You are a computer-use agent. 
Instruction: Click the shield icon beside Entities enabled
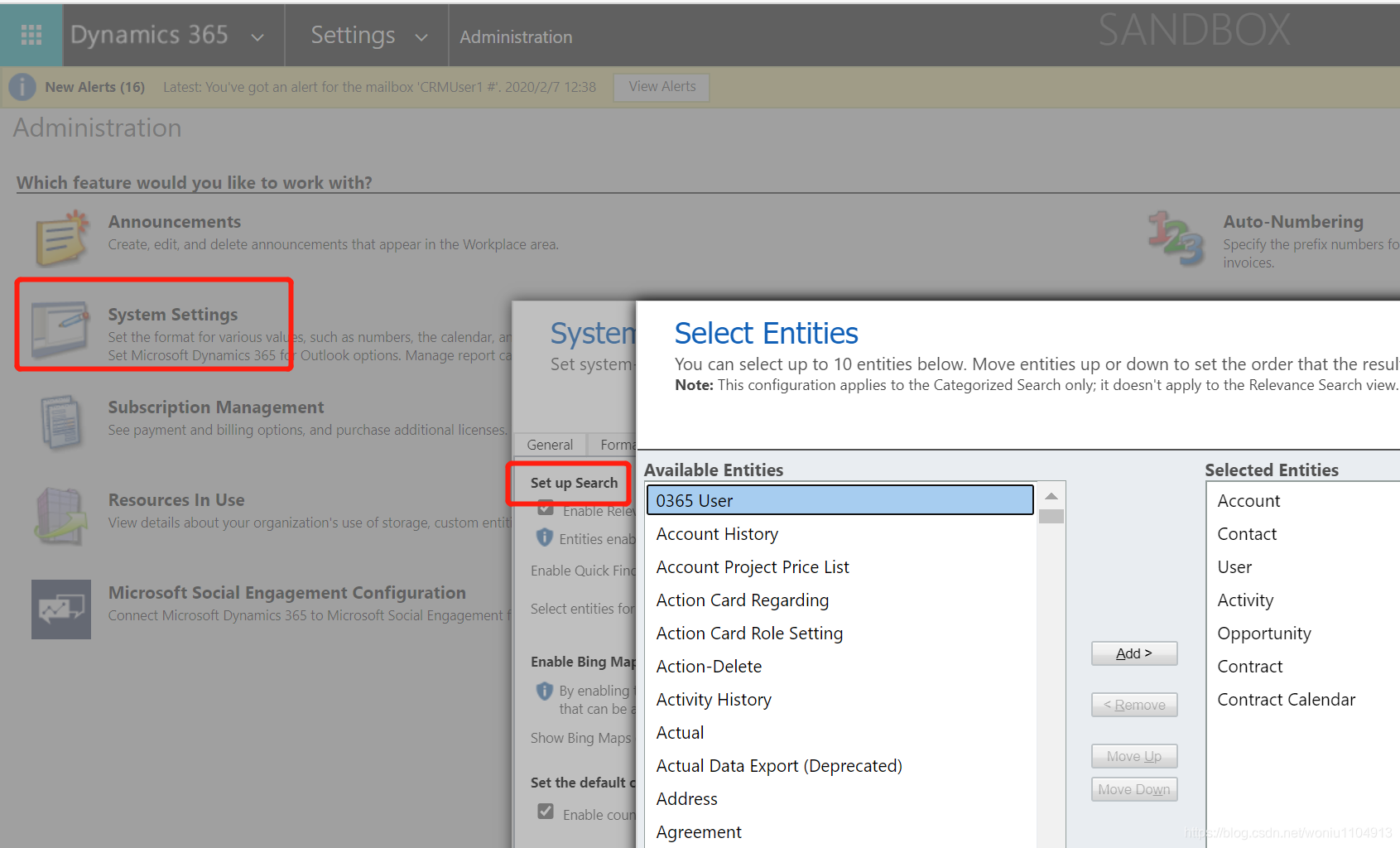pyautogui.click(x=544, y=537)
